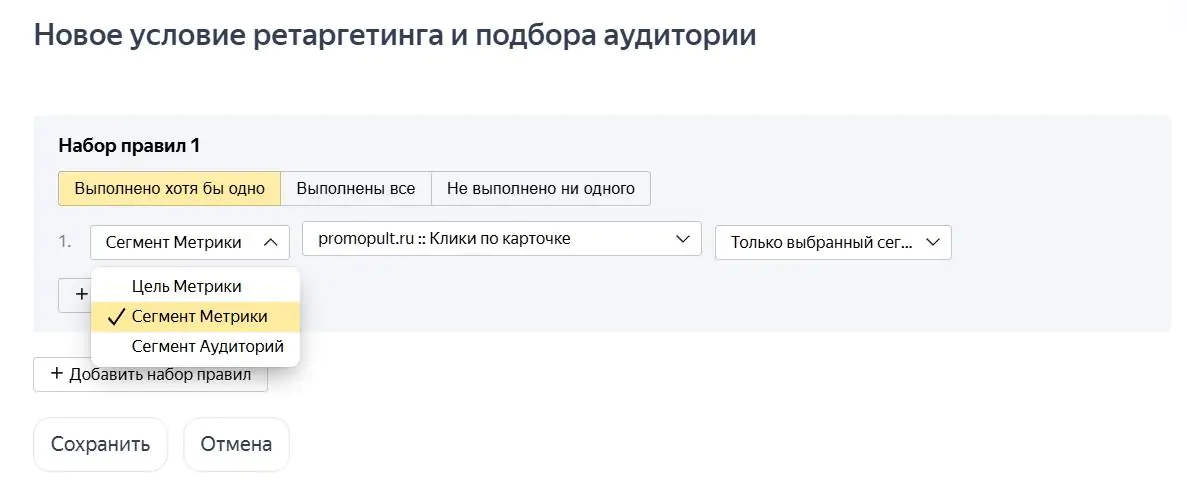Click the chevron next to "Только выбранный сег..."

[933, 242]
